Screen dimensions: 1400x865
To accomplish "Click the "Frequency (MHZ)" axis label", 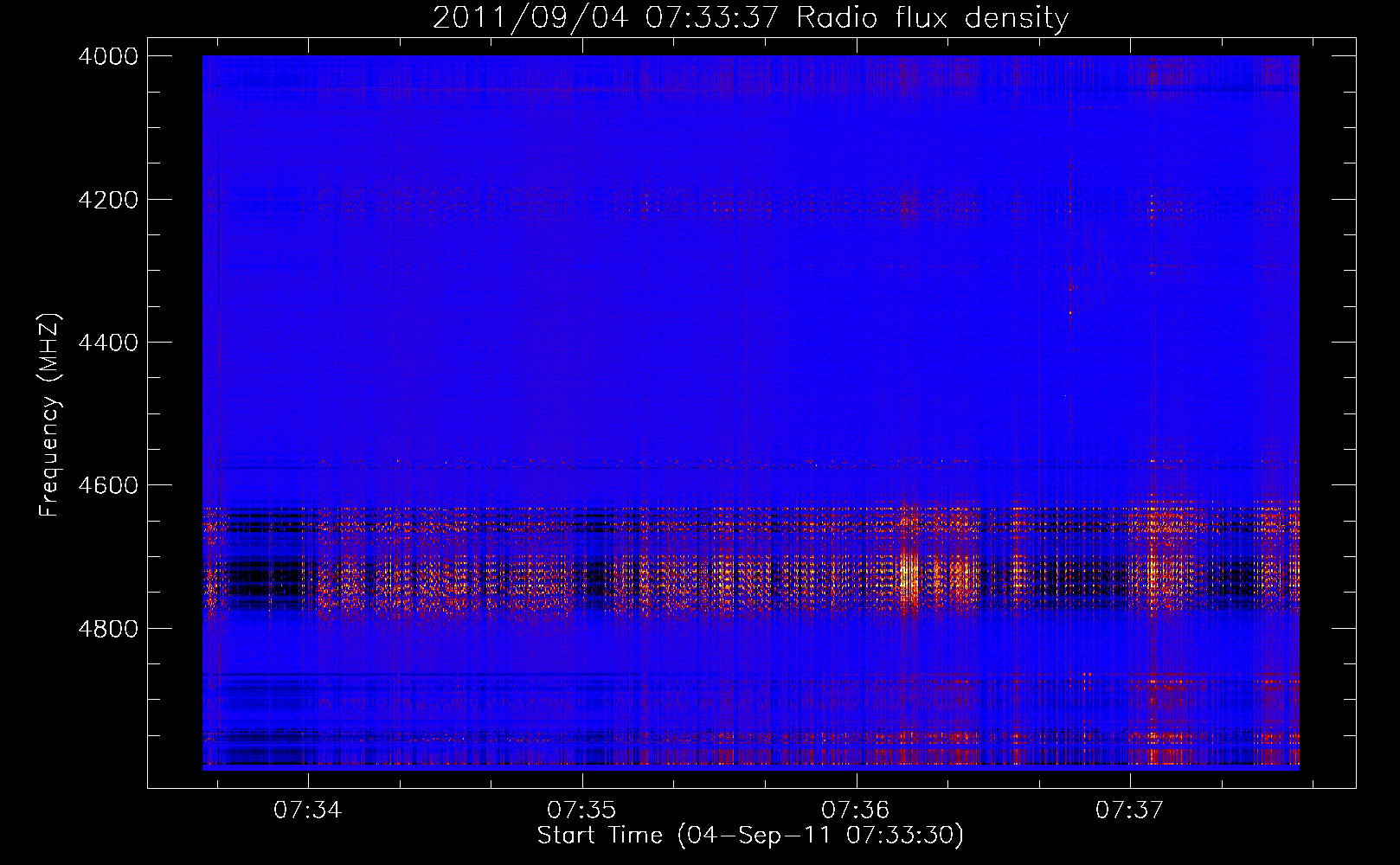I will (x=50, y=415).
